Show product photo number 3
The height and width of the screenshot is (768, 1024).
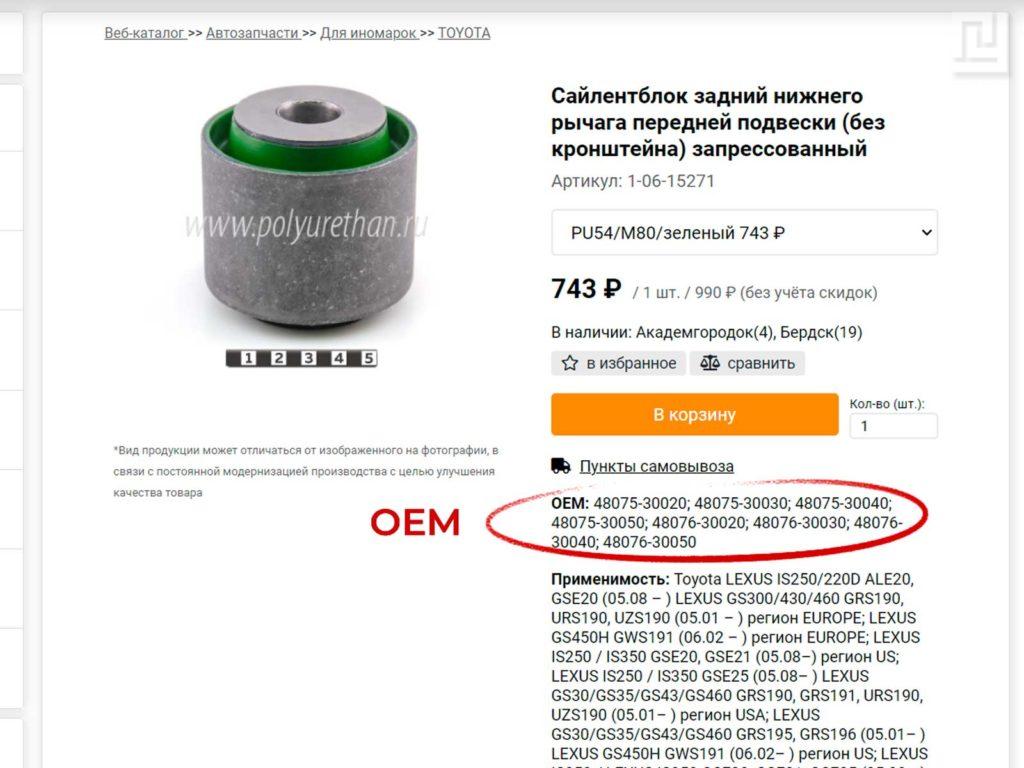coord(308,358)
